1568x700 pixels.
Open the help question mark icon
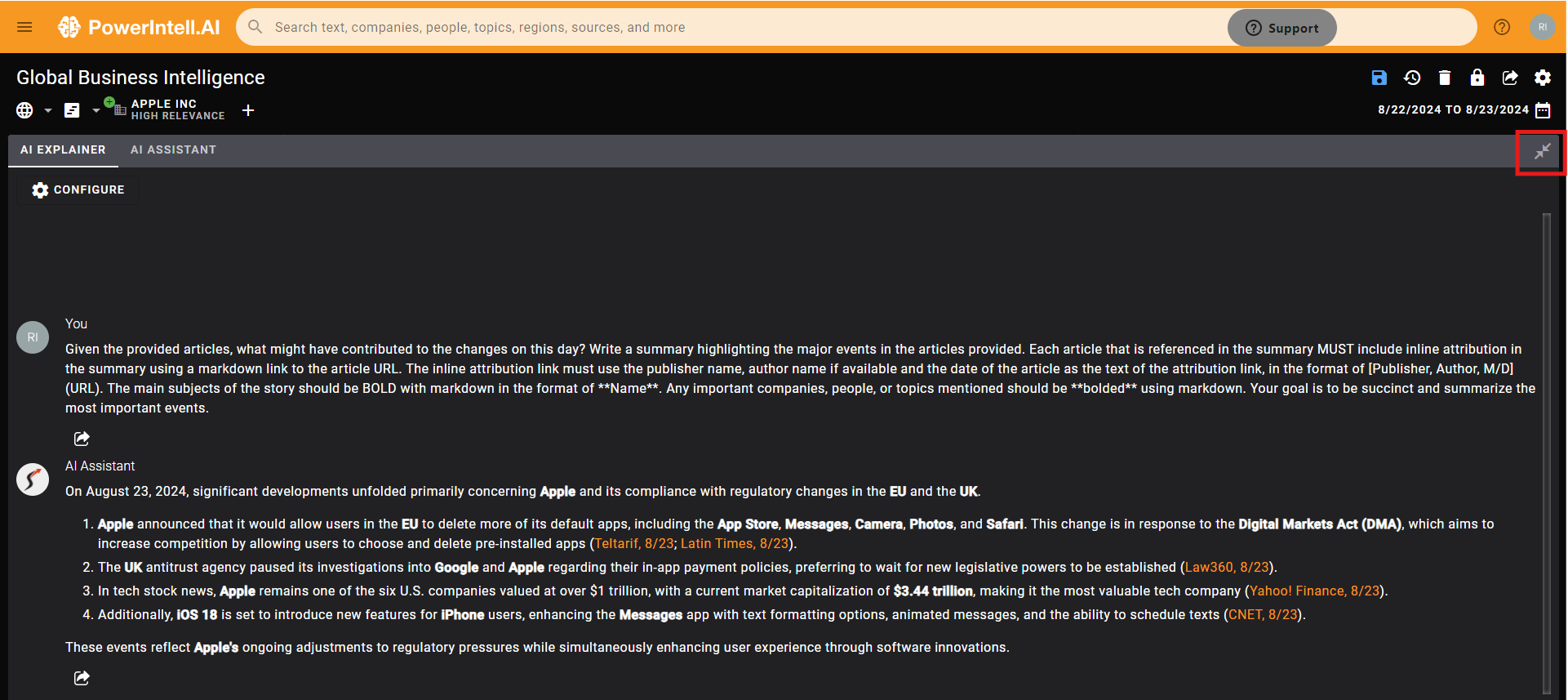(1502, 27)
